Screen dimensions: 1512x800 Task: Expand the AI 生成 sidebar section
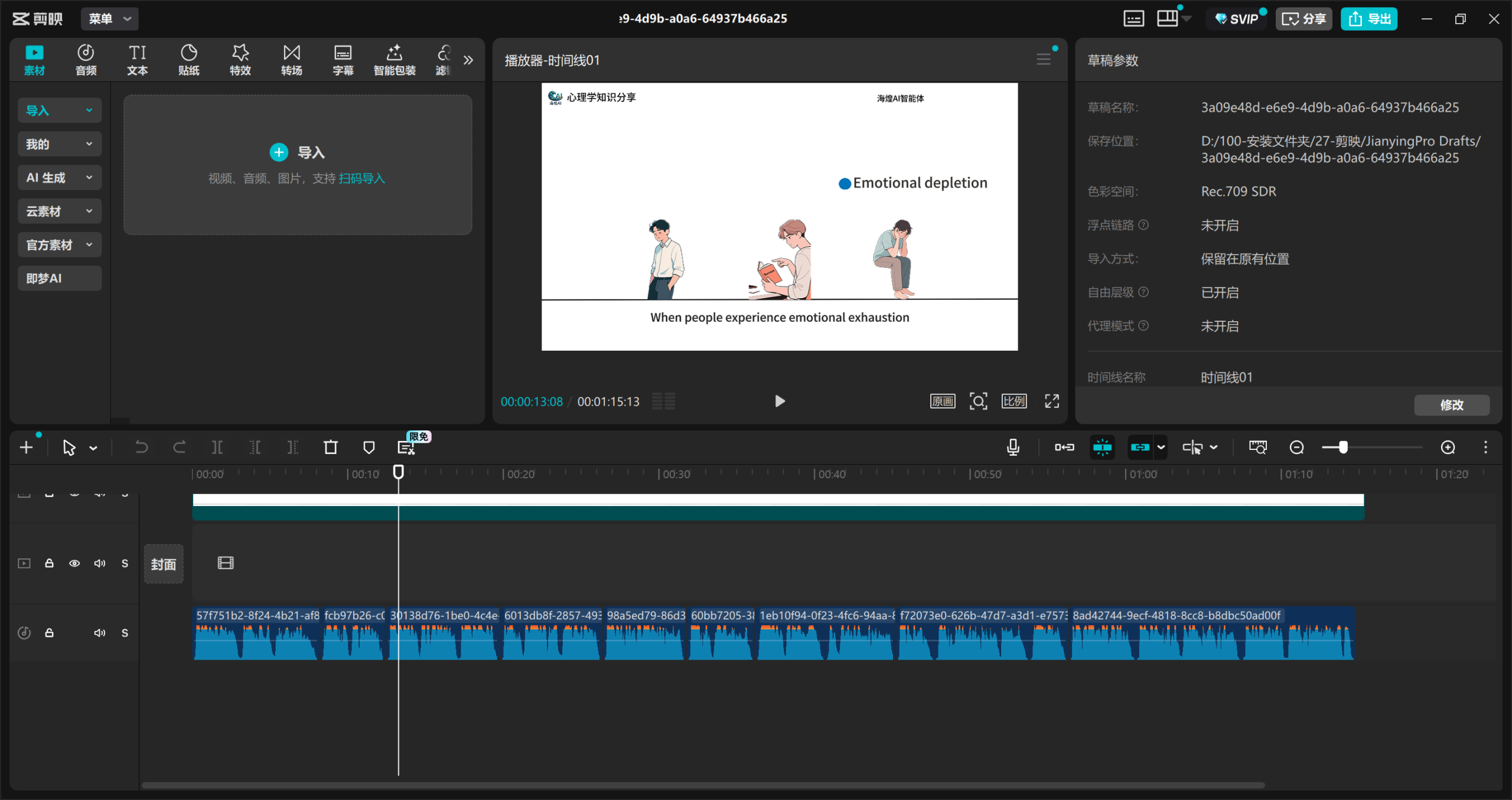[x=59, y=178]
